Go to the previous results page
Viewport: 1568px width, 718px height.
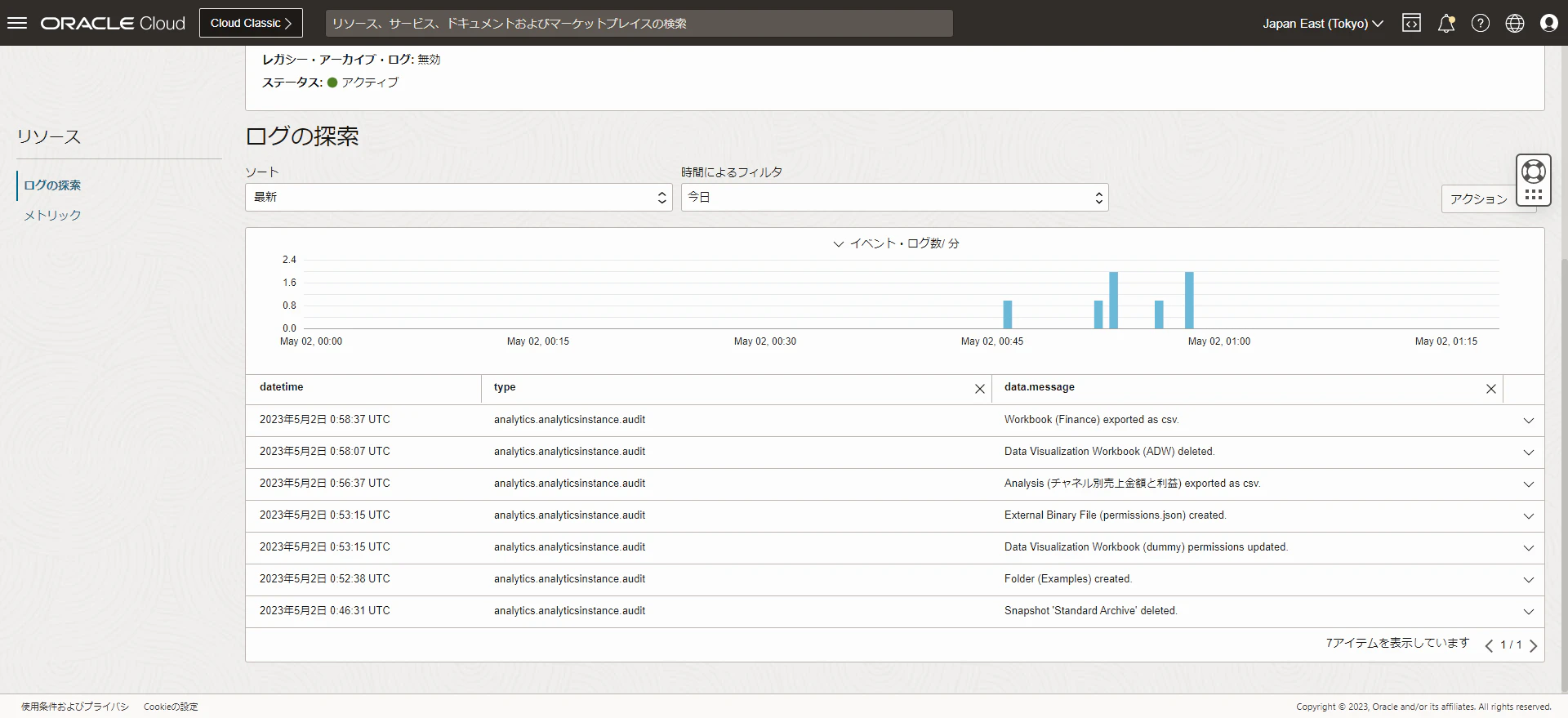[1489, 645]
